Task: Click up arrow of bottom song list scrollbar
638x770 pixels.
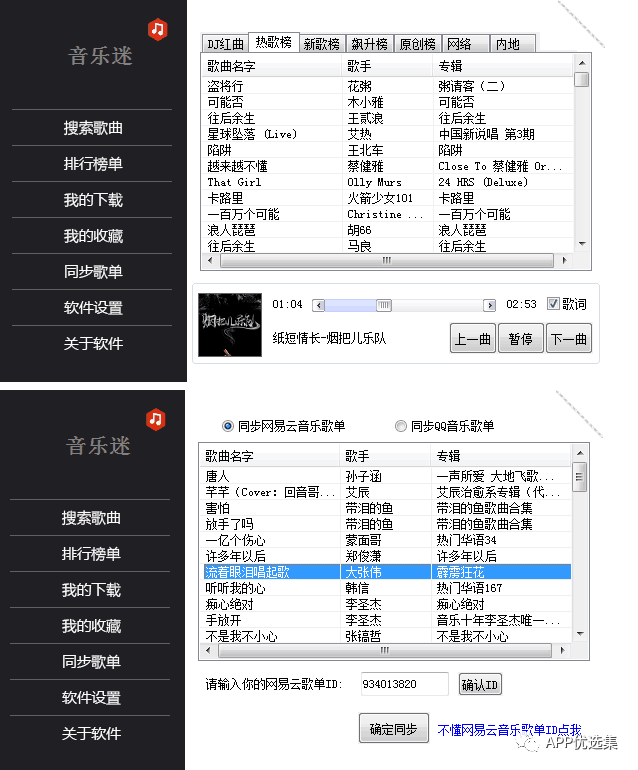Action: pyautogui.click(x=580, y=453)
